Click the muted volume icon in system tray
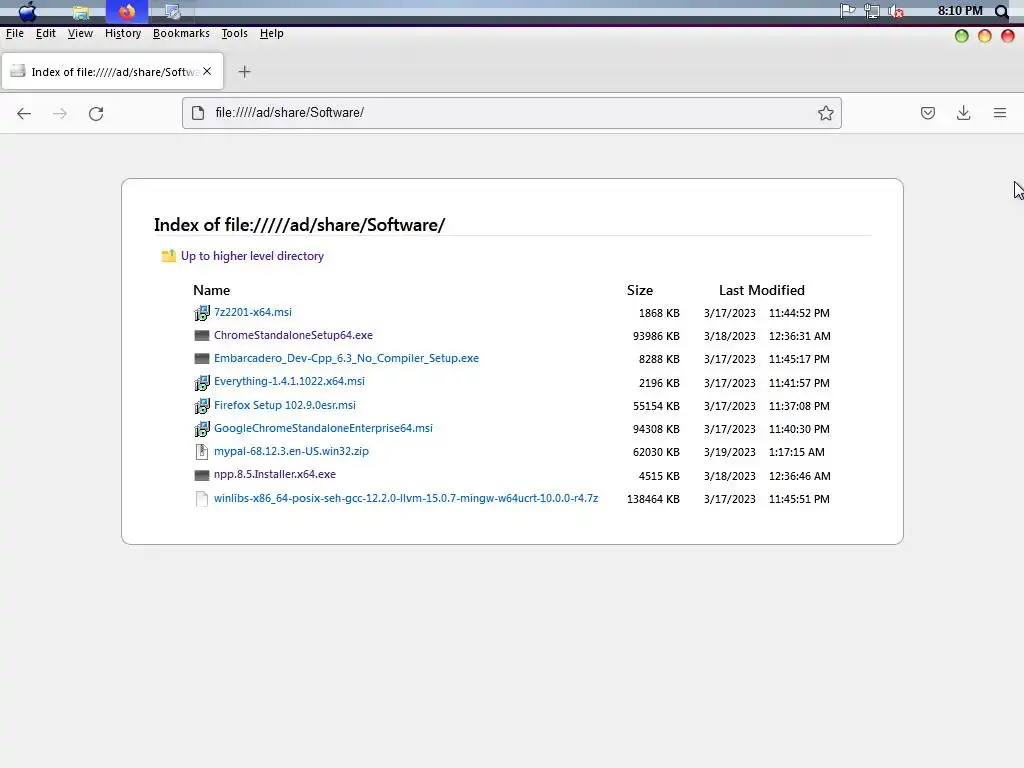This screenshot has width=1024, height=768. tap(896, 11)
